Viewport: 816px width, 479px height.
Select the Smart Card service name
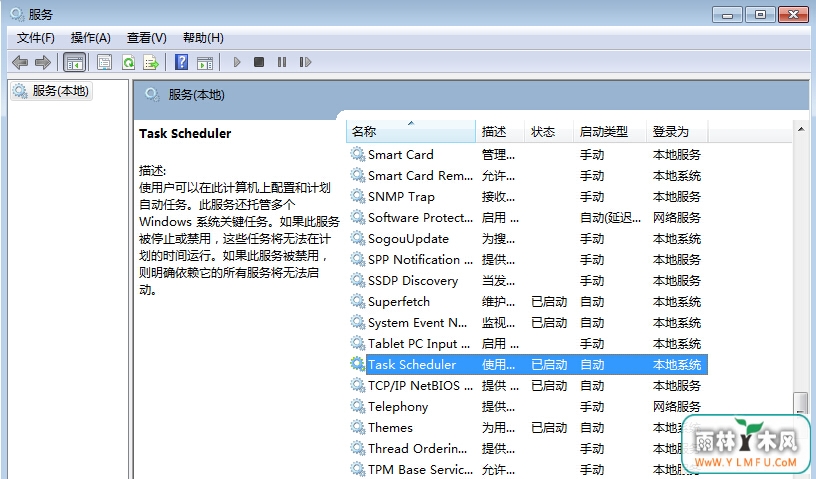(400, 155)
